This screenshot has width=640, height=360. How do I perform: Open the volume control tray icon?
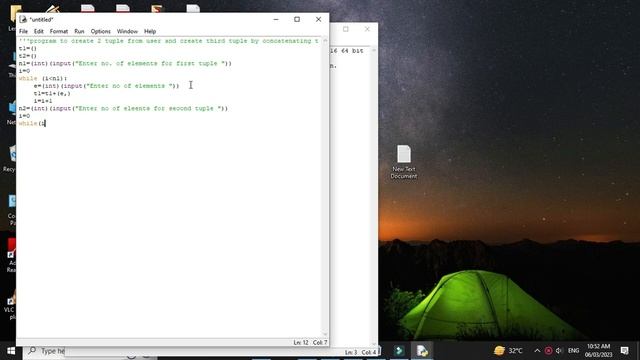pos(559,351)
